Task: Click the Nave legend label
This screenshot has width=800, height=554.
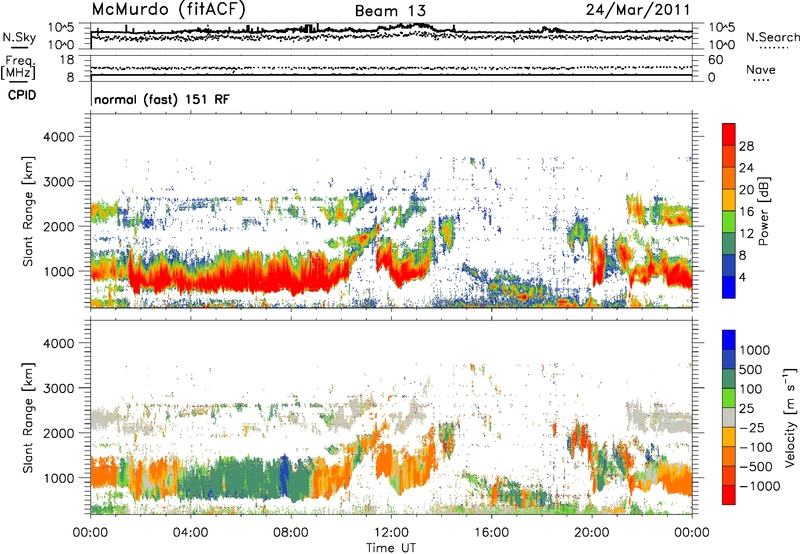Action: pos(761,69)
